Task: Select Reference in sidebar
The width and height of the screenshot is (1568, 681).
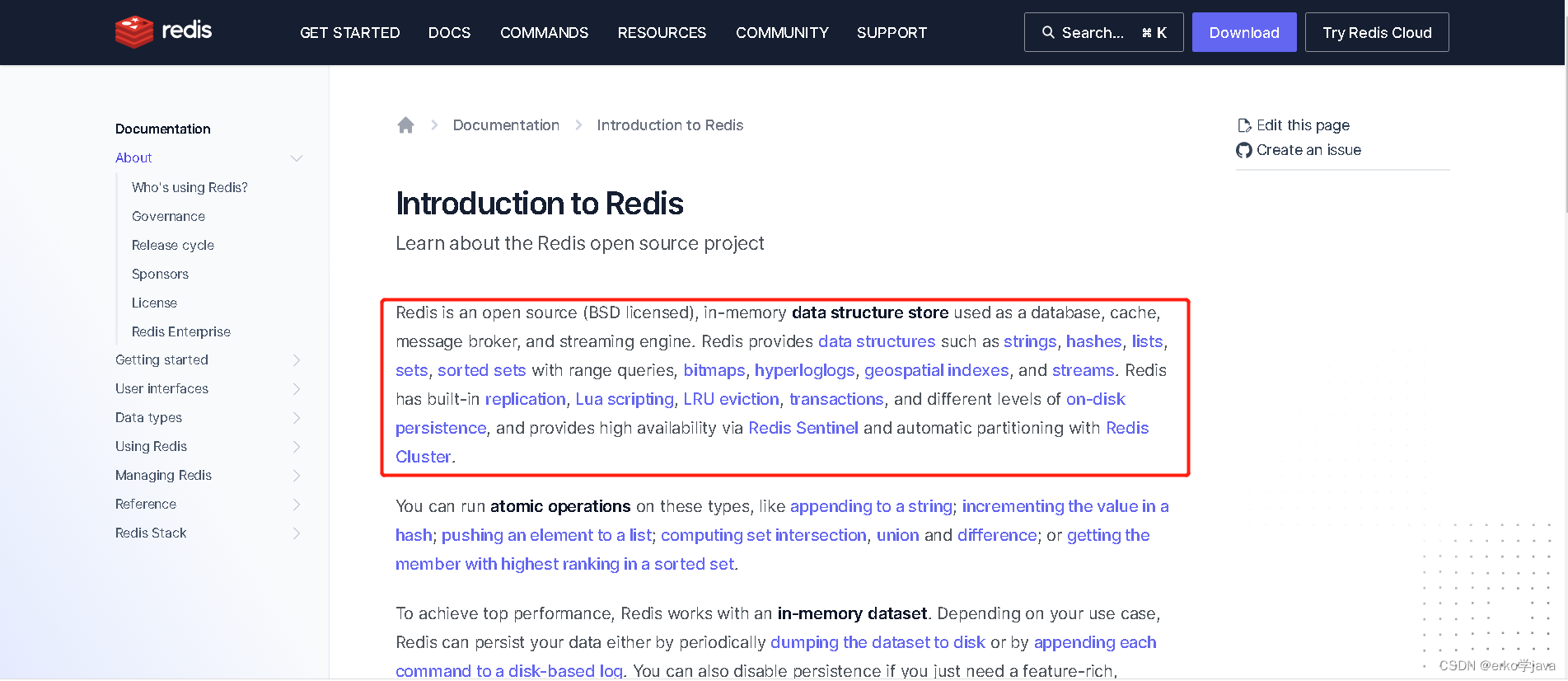Action: point(146,504)
